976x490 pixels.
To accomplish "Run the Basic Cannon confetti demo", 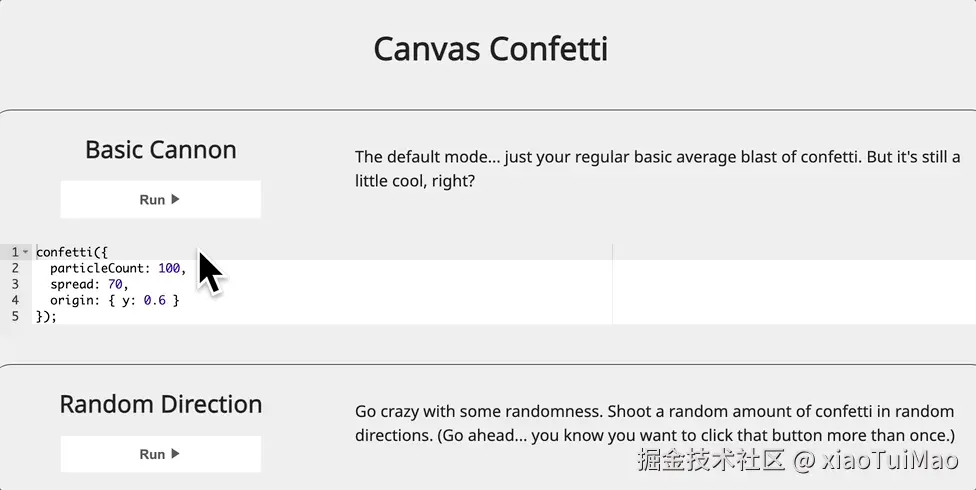I will [160, 200].
